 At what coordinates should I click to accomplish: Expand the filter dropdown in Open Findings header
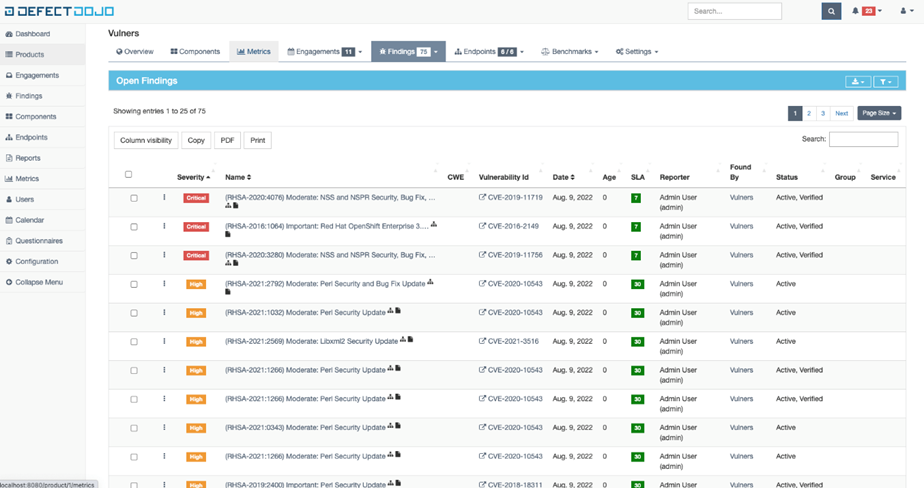[885, 82]
